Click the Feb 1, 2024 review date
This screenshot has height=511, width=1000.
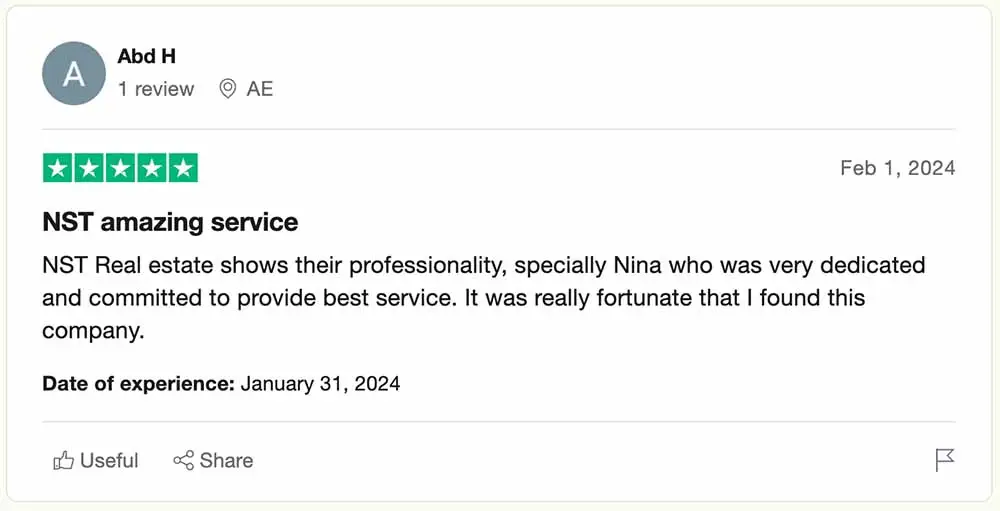click(897, 168)
